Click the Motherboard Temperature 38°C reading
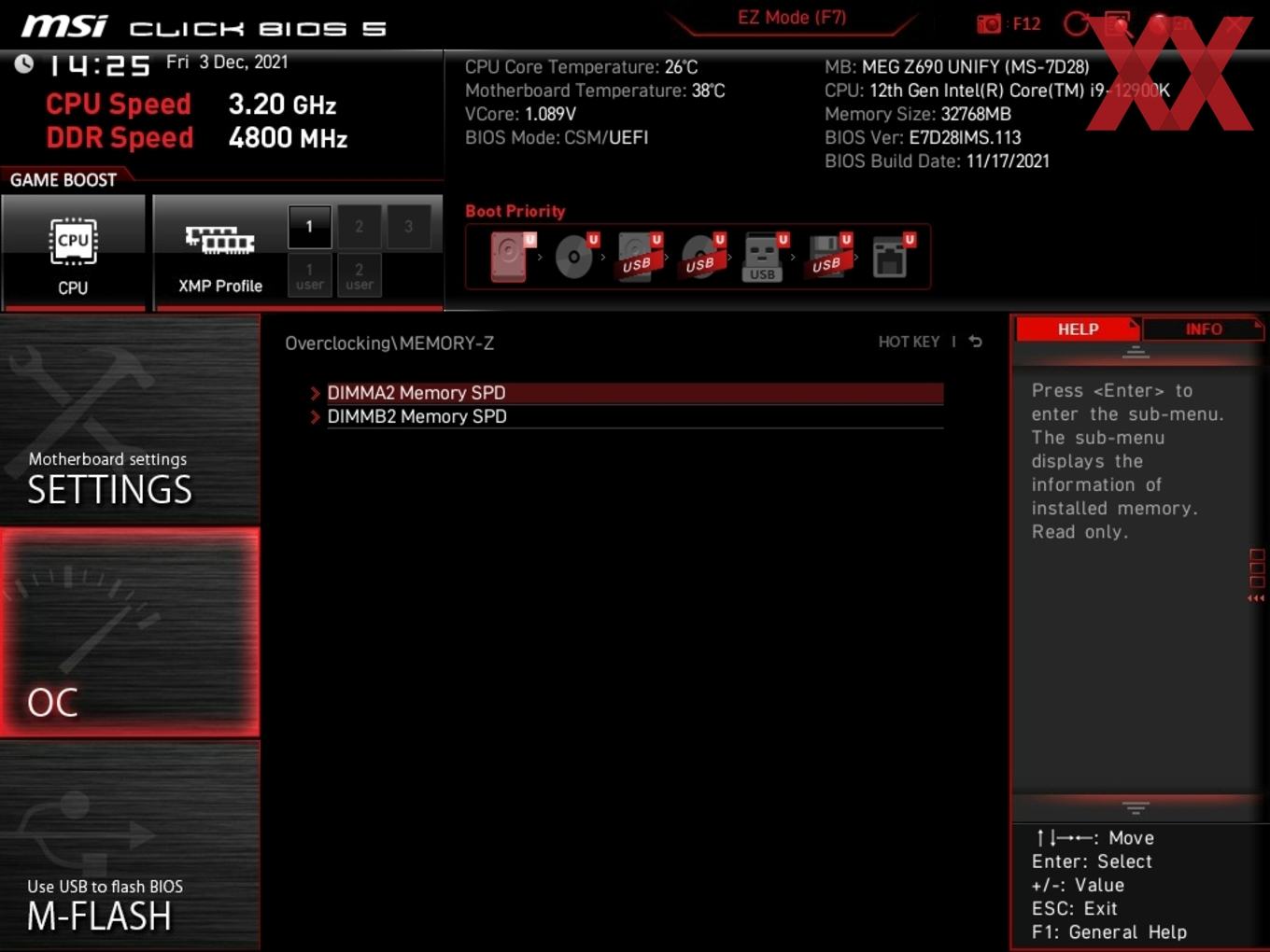Viewport: 1270px width, 952px height. point(595,91)
